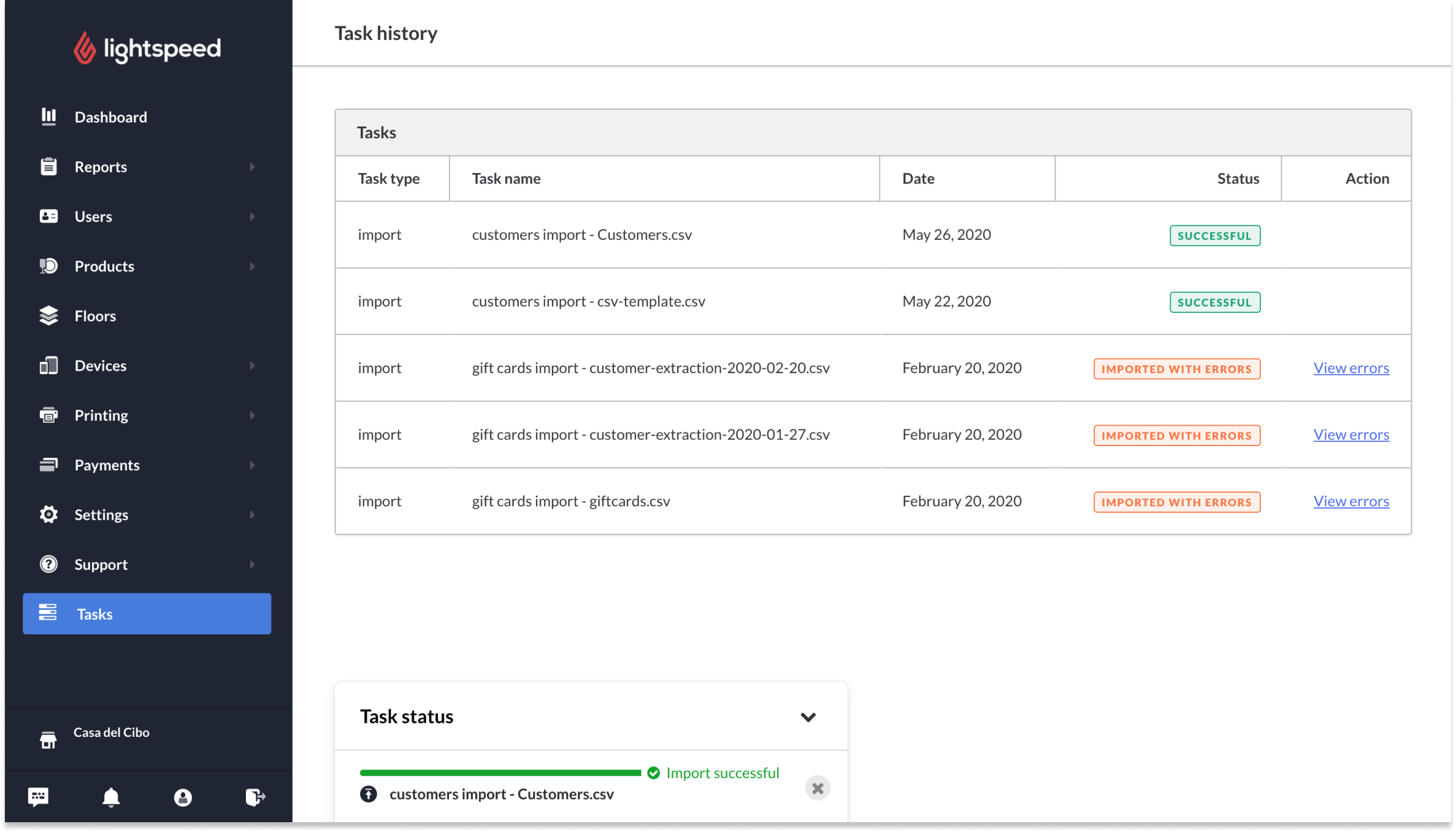Viewport: 1456px width, 832px height.
Task: Expand the Devices submenu arrow
Action: click(252, 366)
